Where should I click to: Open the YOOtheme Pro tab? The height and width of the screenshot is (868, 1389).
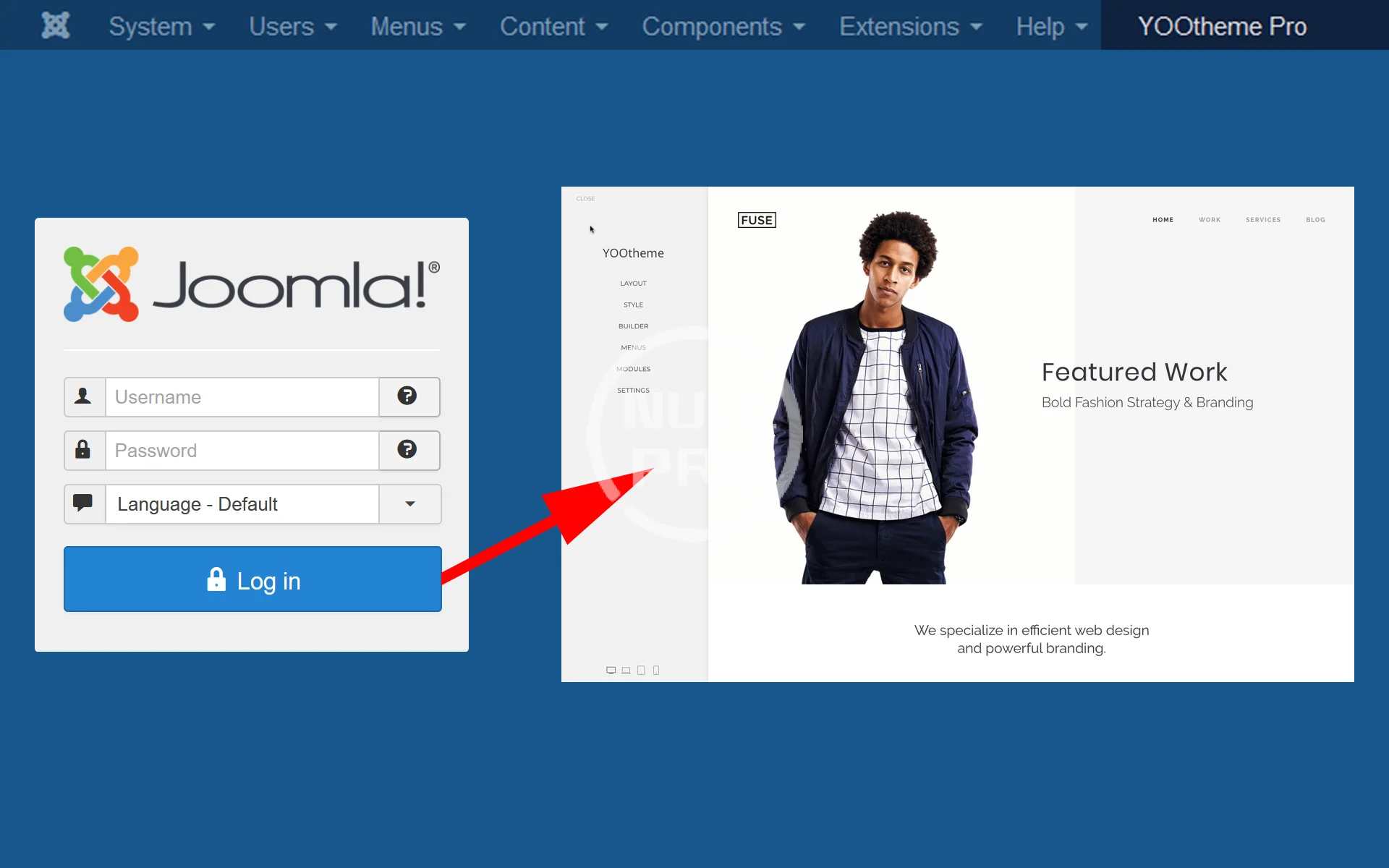click(1223, 26)
